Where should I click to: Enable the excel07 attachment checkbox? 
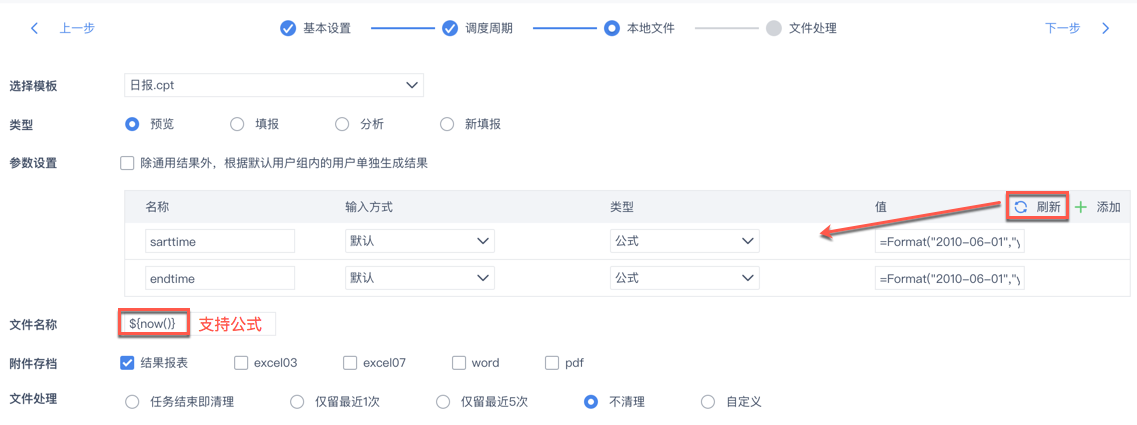tap(350, 363)
